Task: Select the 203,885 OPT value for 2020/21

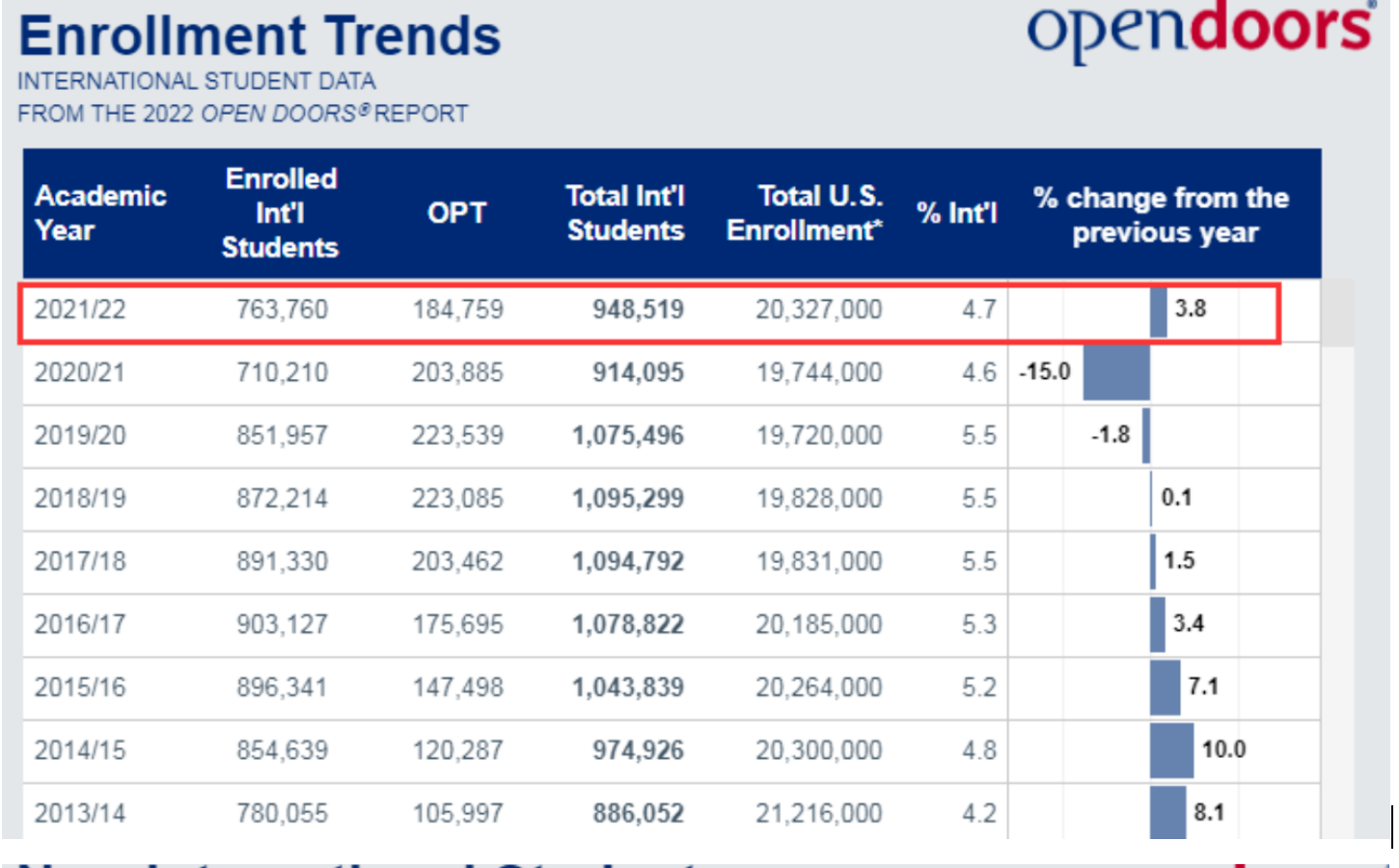Action: coord(457,372)
